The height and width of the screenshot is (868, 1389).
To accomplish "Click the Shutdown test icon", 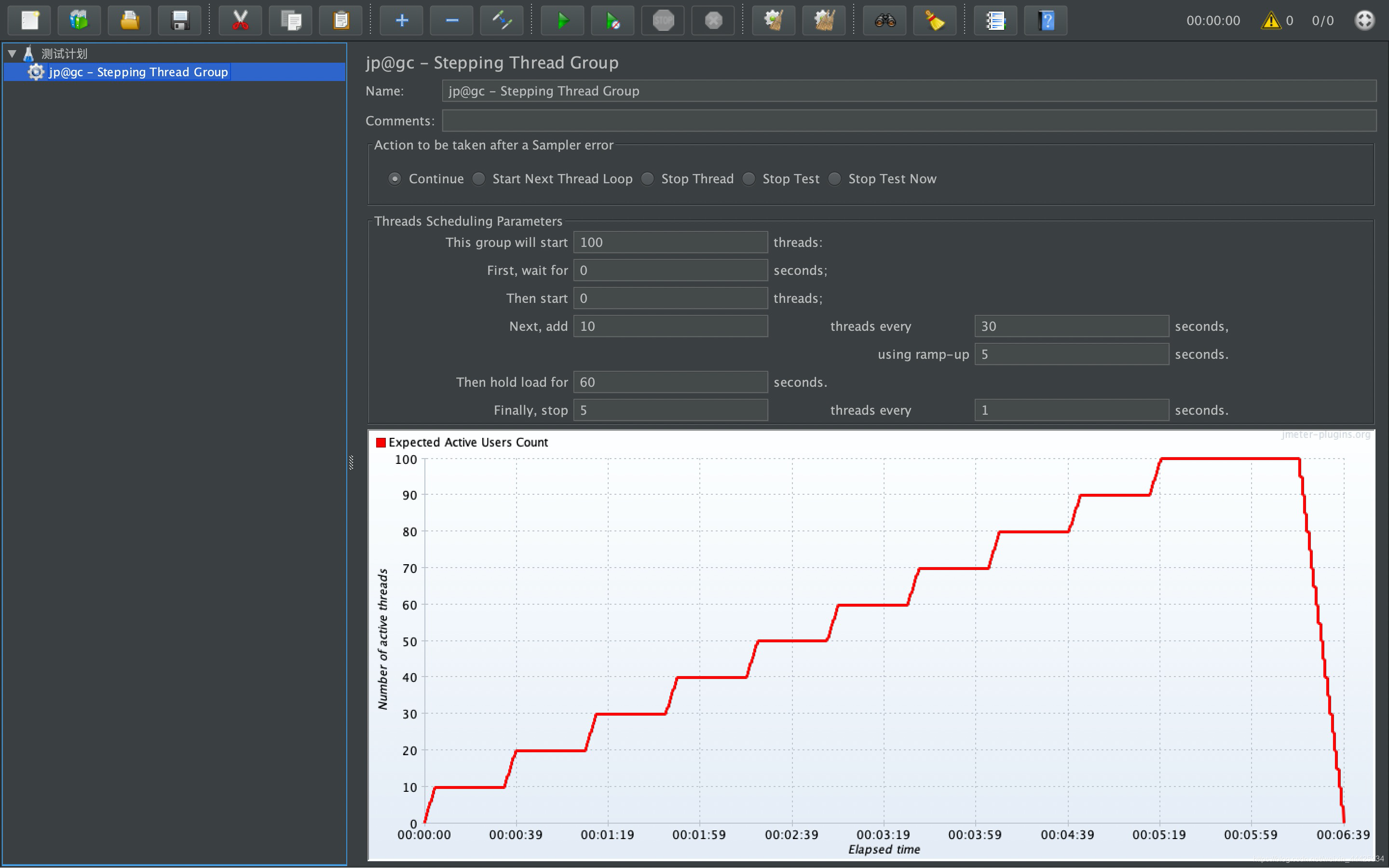I will coord(713,21).
